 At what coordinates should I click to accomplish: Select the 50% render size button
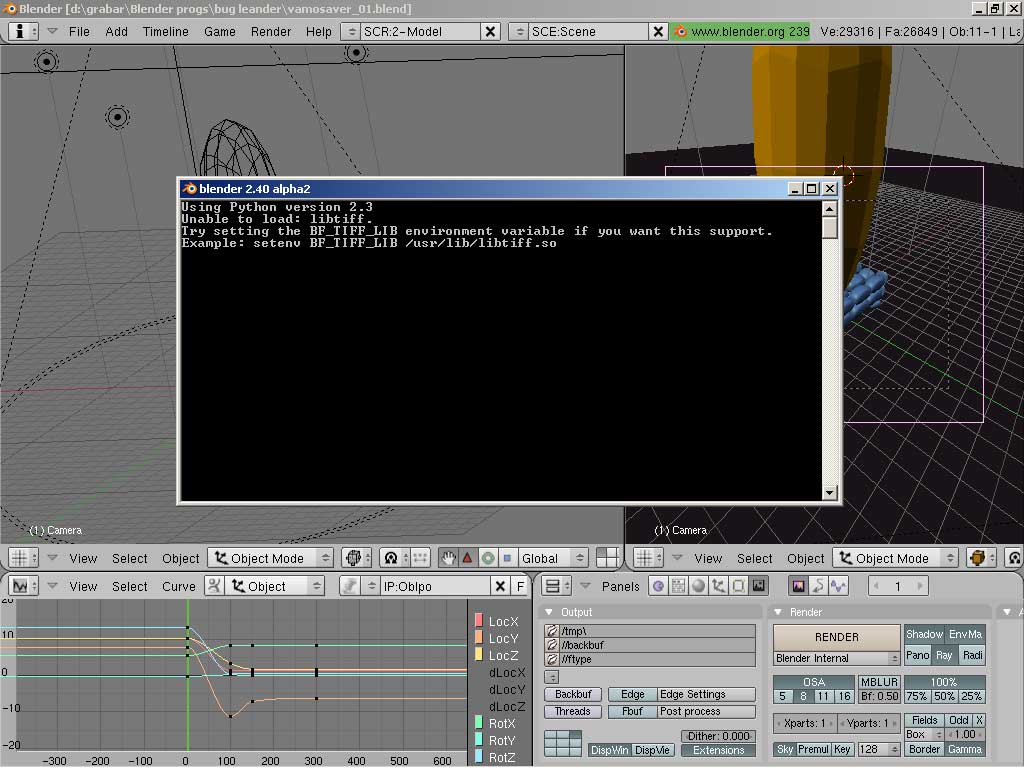coord(944,697)
